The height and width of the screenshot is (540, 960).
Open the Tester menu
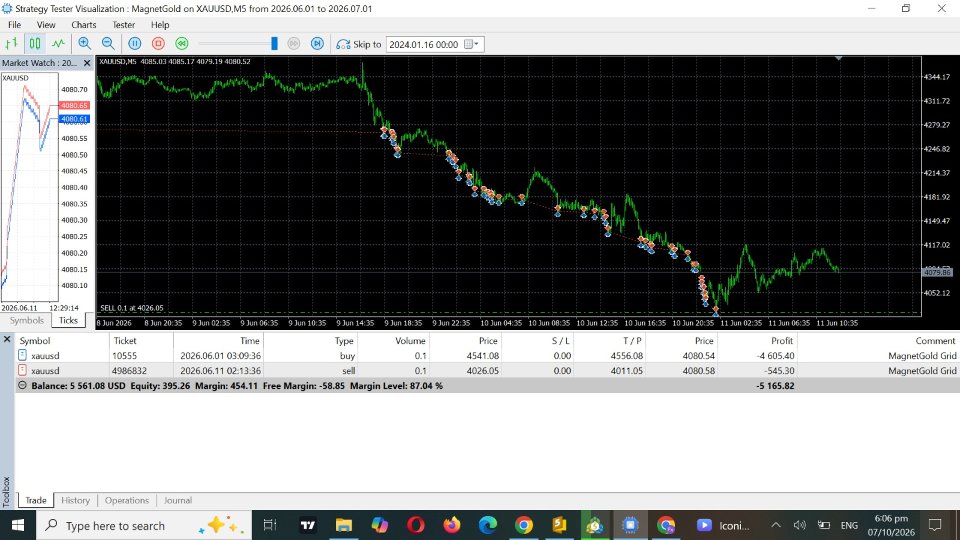[x=124, y=25]
